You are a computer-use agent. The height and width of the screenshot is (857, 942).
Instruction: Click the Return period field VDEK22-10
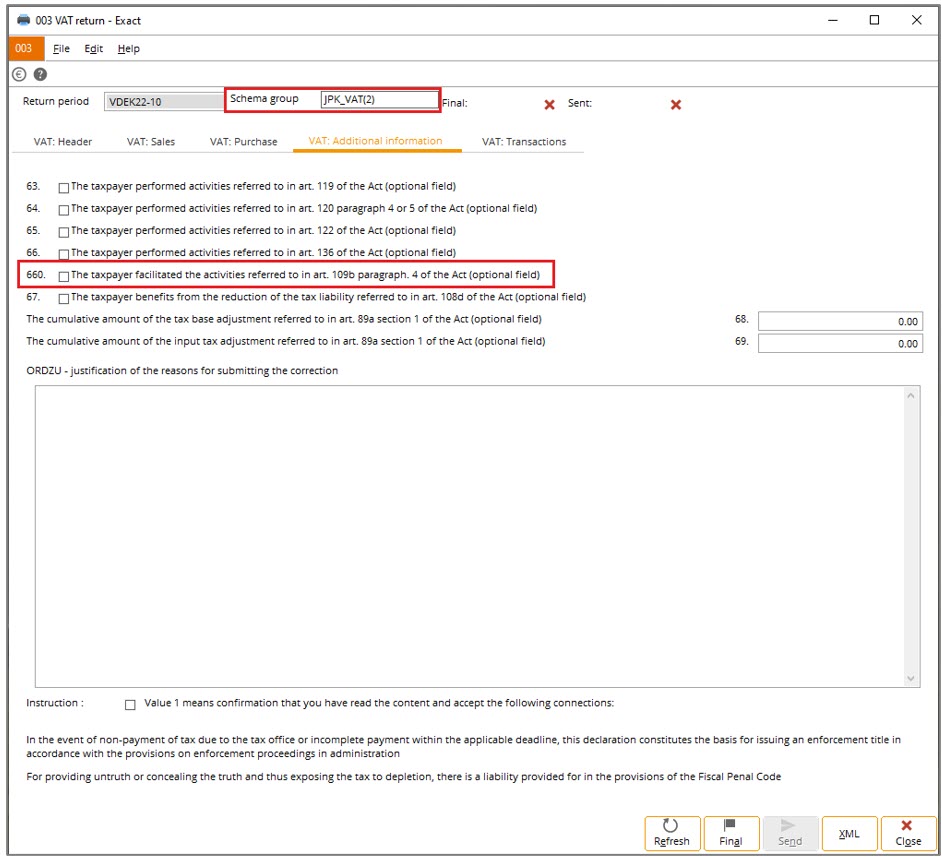tap(164, 101)
